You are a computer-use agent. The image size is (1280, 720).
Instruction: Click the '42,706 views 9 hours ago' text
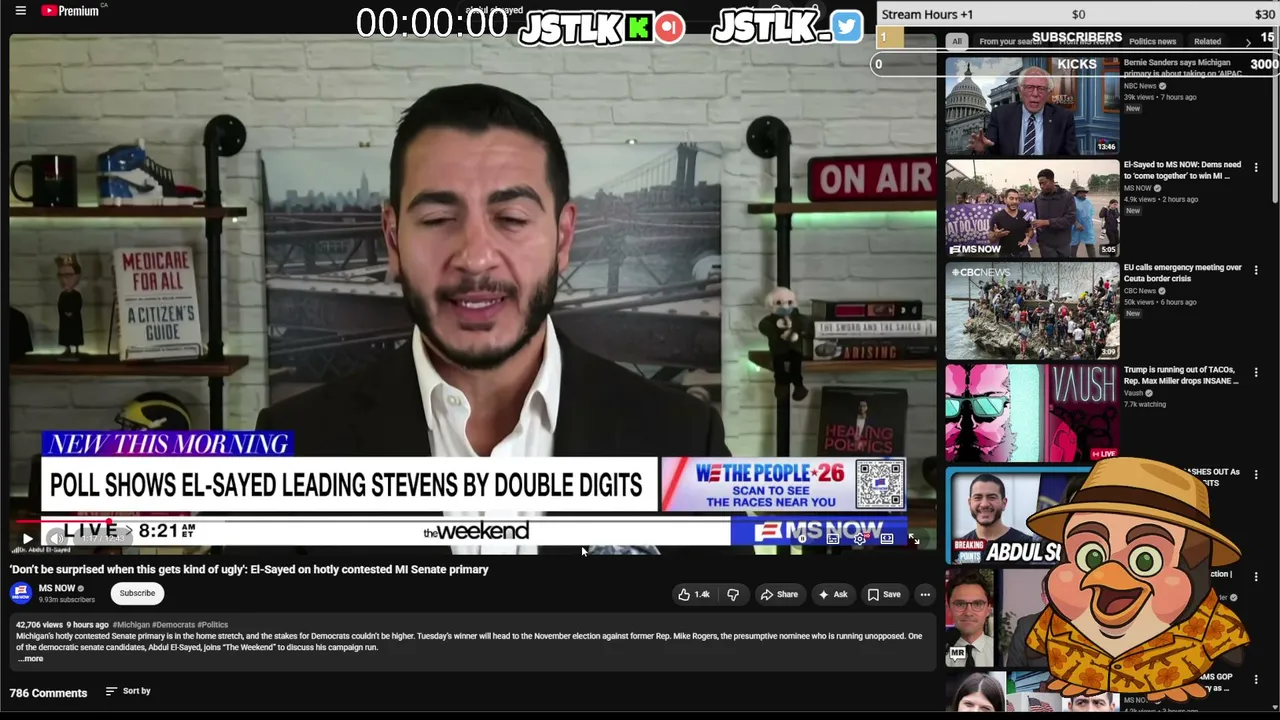62,625
